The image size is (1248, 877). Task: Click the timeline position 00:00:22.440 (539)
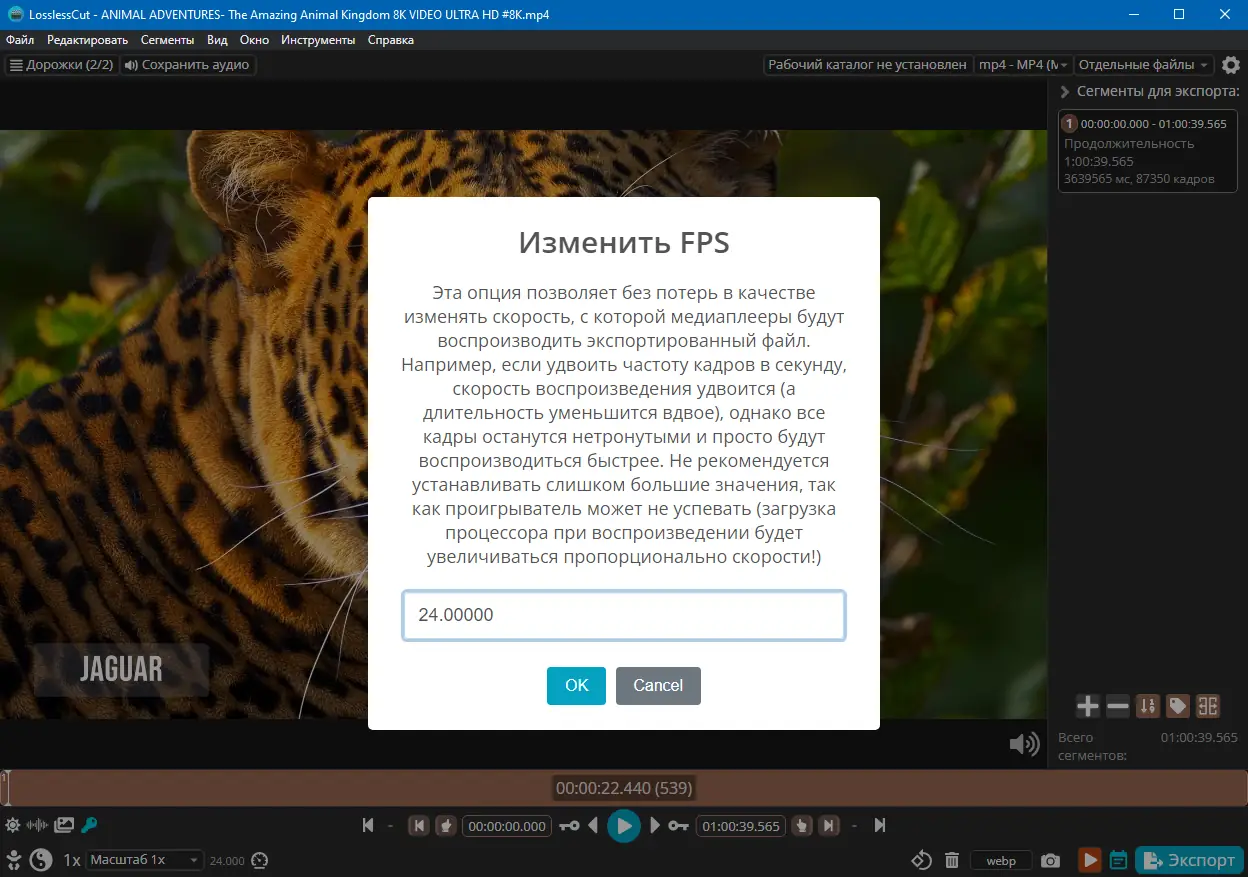(x=624, y=788)
